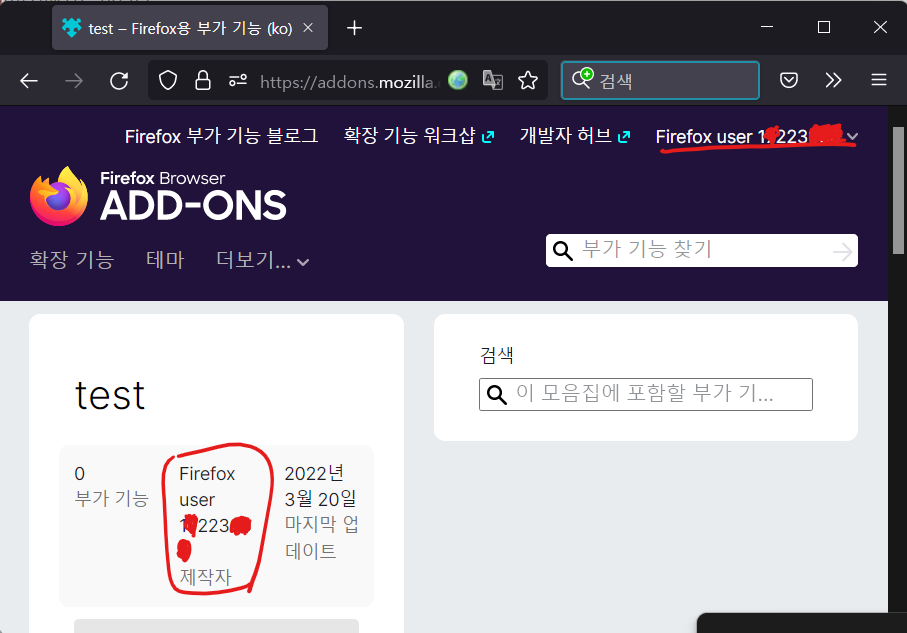This screenshot has height=633, width=907.
Task: Click the 제작자 label
Action: (x=205, y=577)
